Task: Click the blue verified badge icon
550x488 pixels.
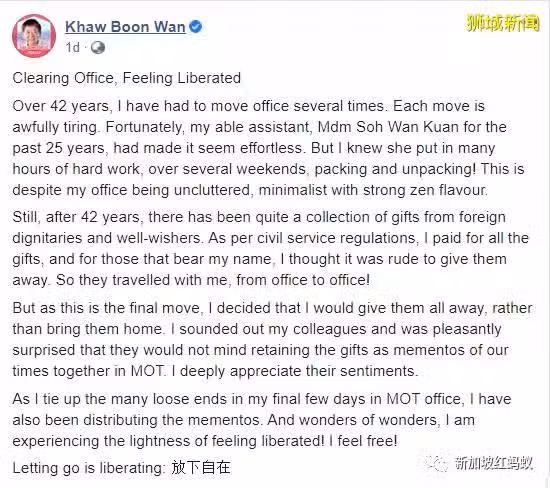Action: tap(195, 27)
